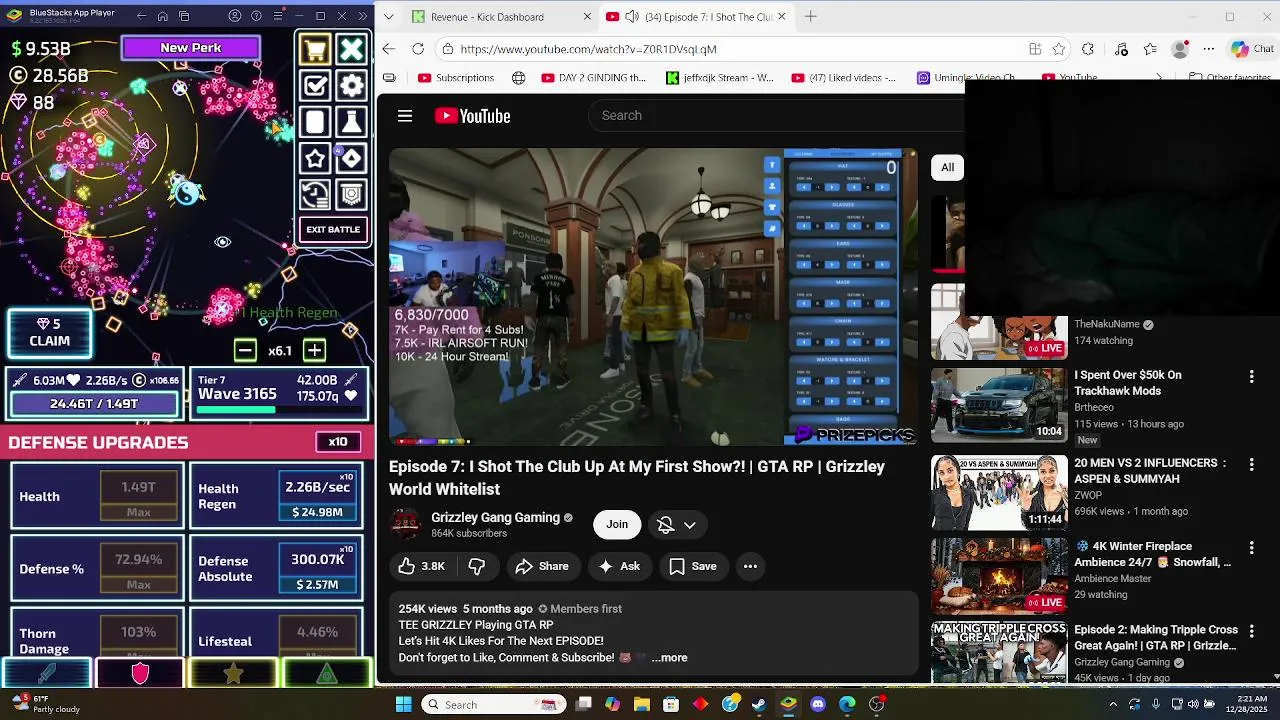The image size is (1280, 720).
Task: Open game settings gear icon
Action: click(351, 86)
